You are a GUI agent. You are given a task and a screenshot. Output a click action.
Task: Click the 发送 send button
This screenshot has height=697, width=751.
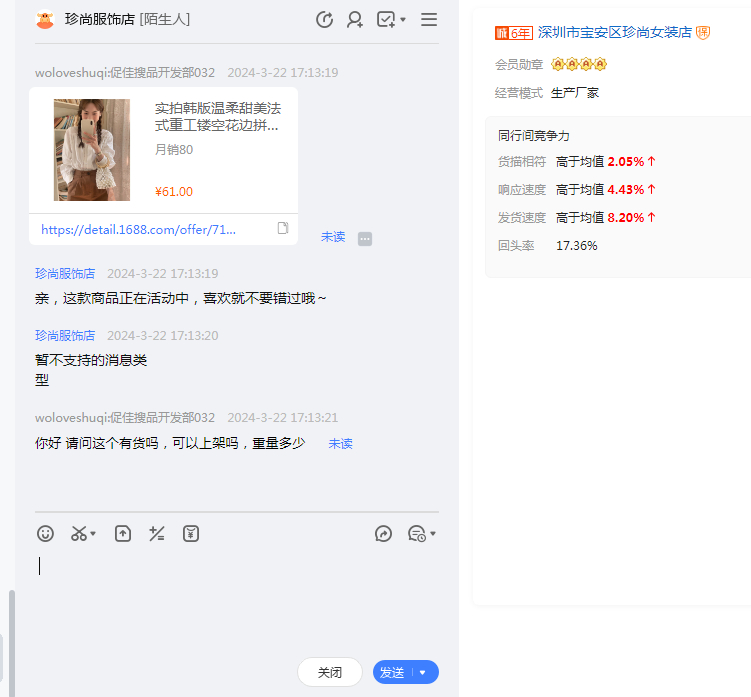pos(392,673)
